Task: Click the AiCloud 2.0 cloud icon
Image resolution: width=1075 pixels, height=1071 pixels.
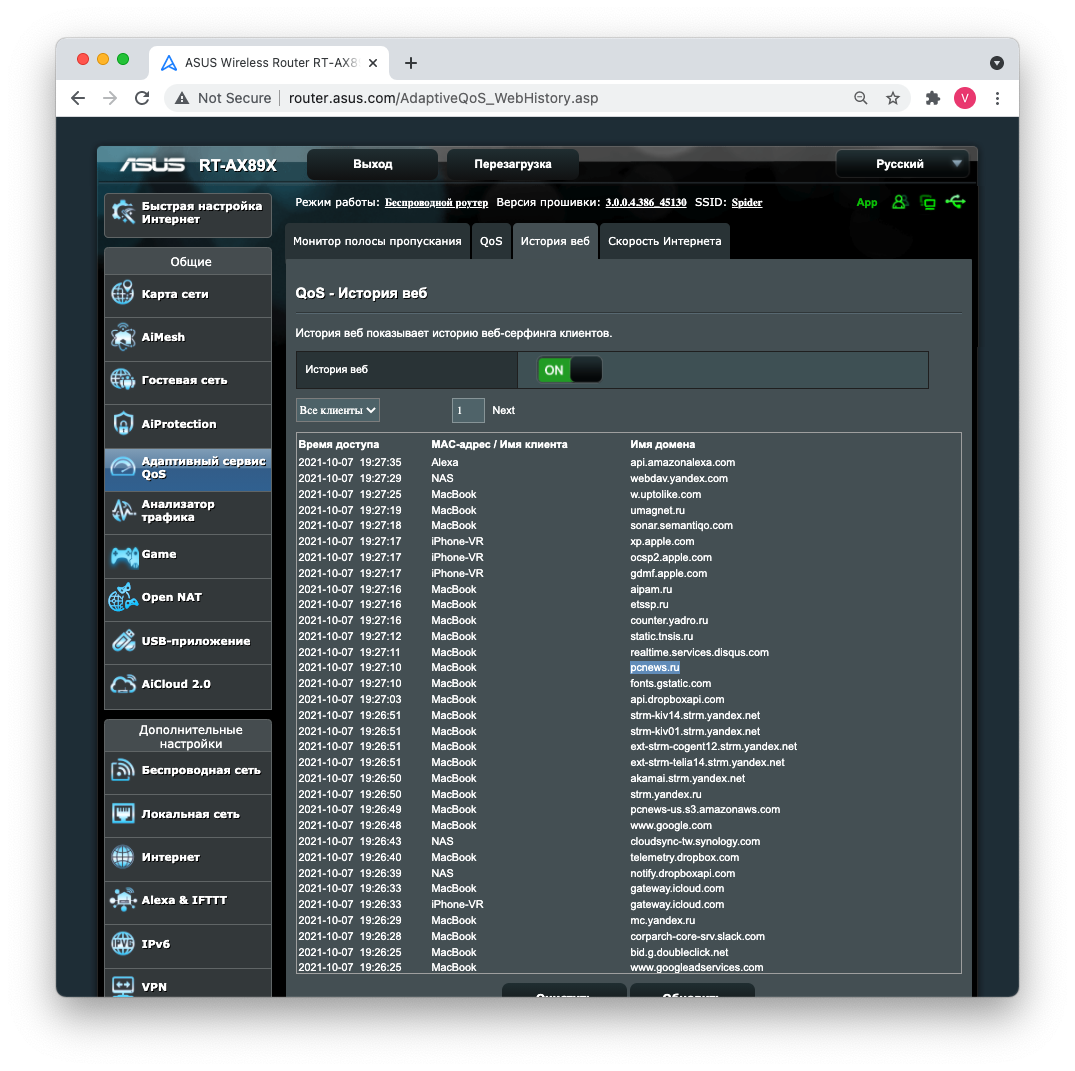Action: (123, 684)
